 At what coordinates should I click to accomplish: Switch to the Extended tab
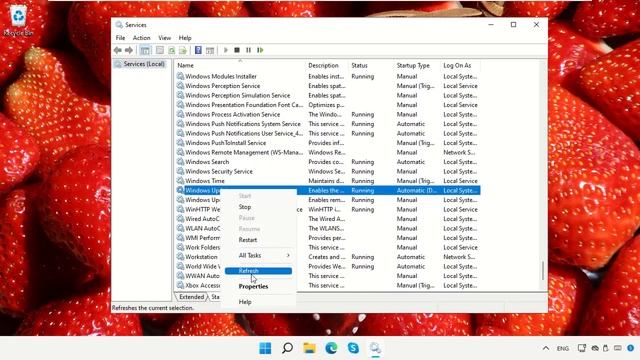(191, 297)
